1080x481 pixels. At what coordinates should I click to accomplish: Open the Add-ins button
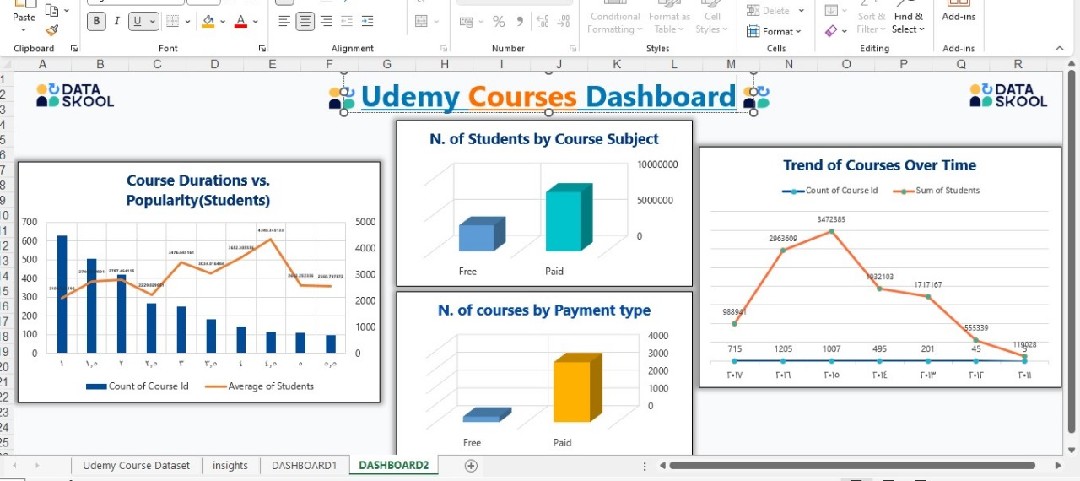959,12
